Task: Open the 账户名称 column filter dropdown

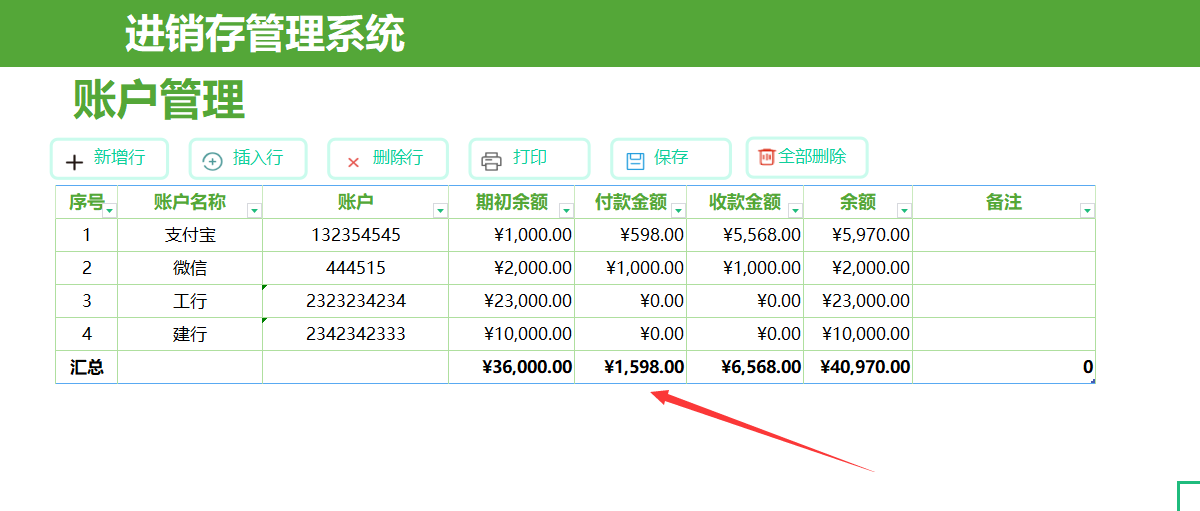Action: [254, 210]
